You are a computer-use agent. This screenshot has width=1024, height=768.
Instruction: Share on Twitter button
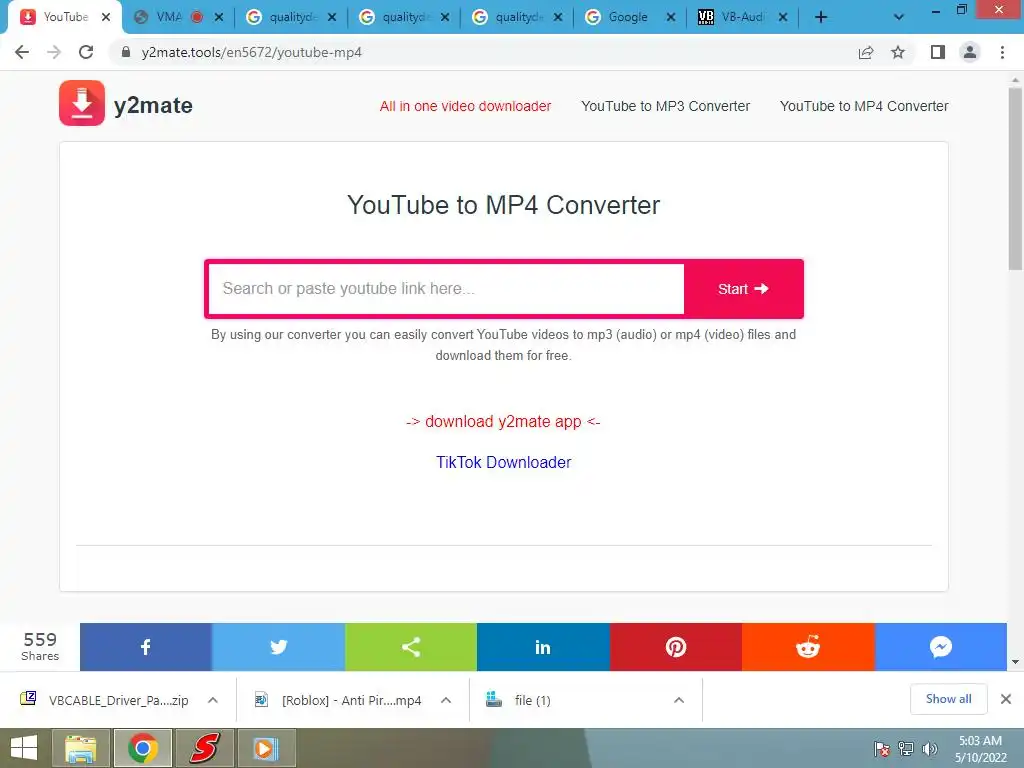click(278, 647)
